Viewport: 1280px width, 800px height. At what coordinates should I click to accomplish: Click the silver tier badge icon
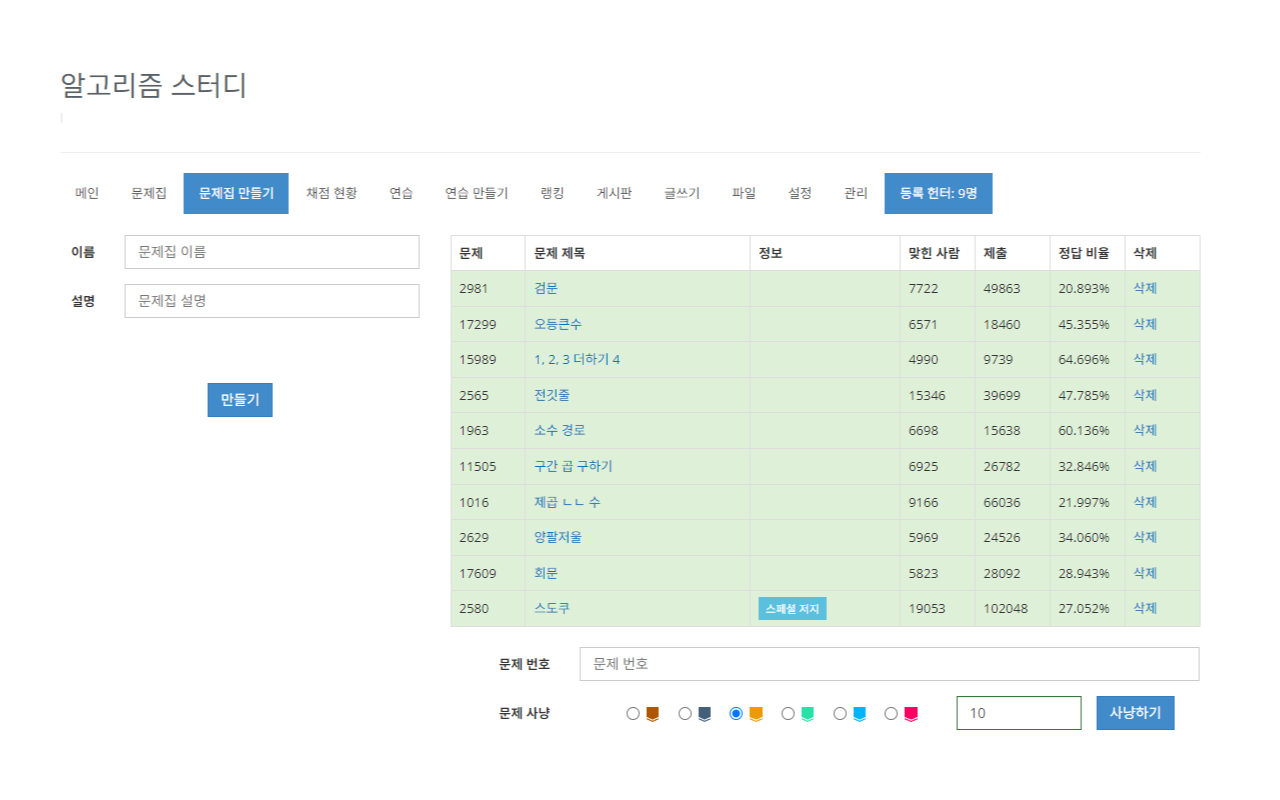point(704,714)
